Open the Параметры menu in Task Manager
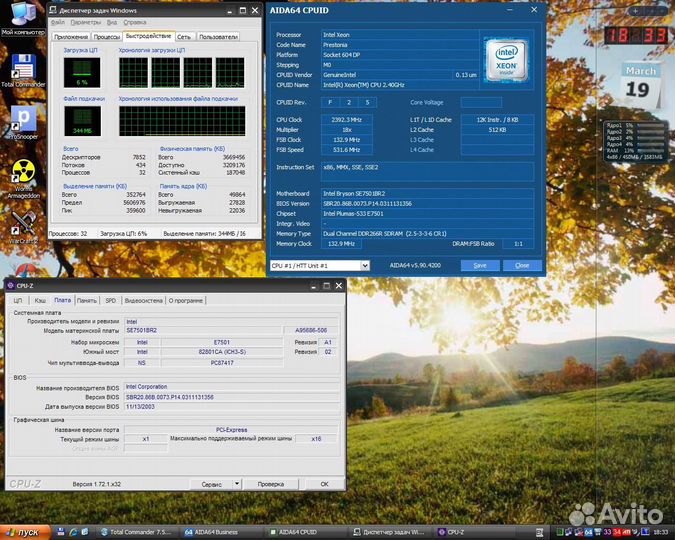Image resolution: width=675 pixels, height=540 pixels. 86,22
